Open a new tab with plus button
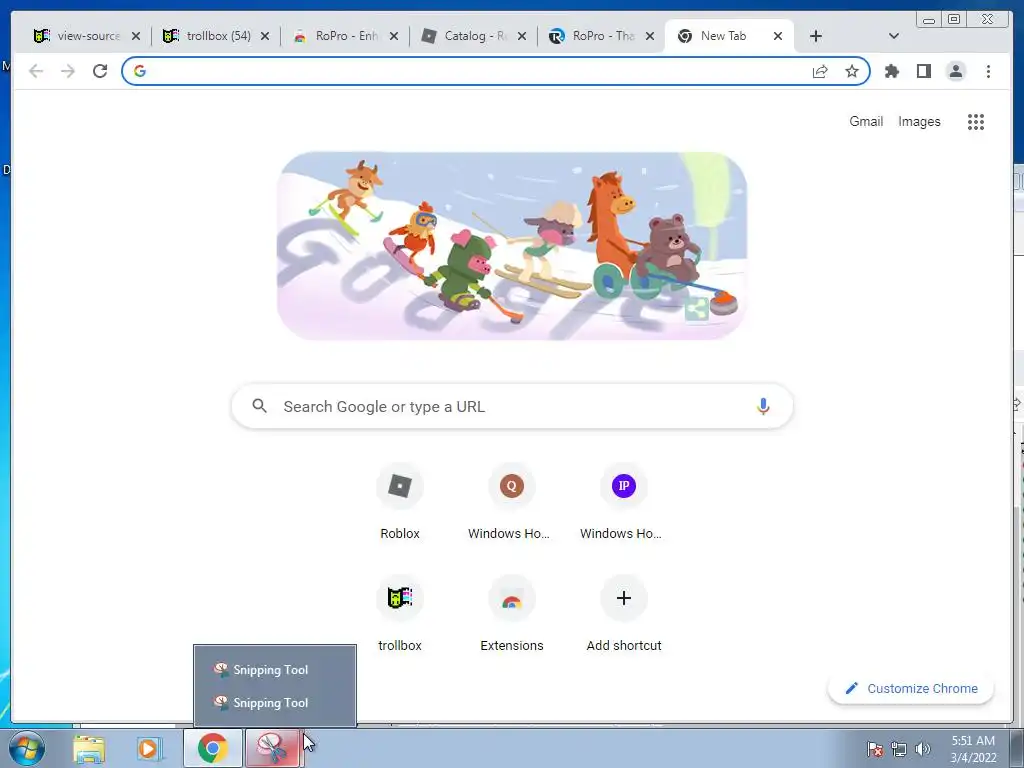Viewport: 1024px width, 768px height. tap(816, 36)
